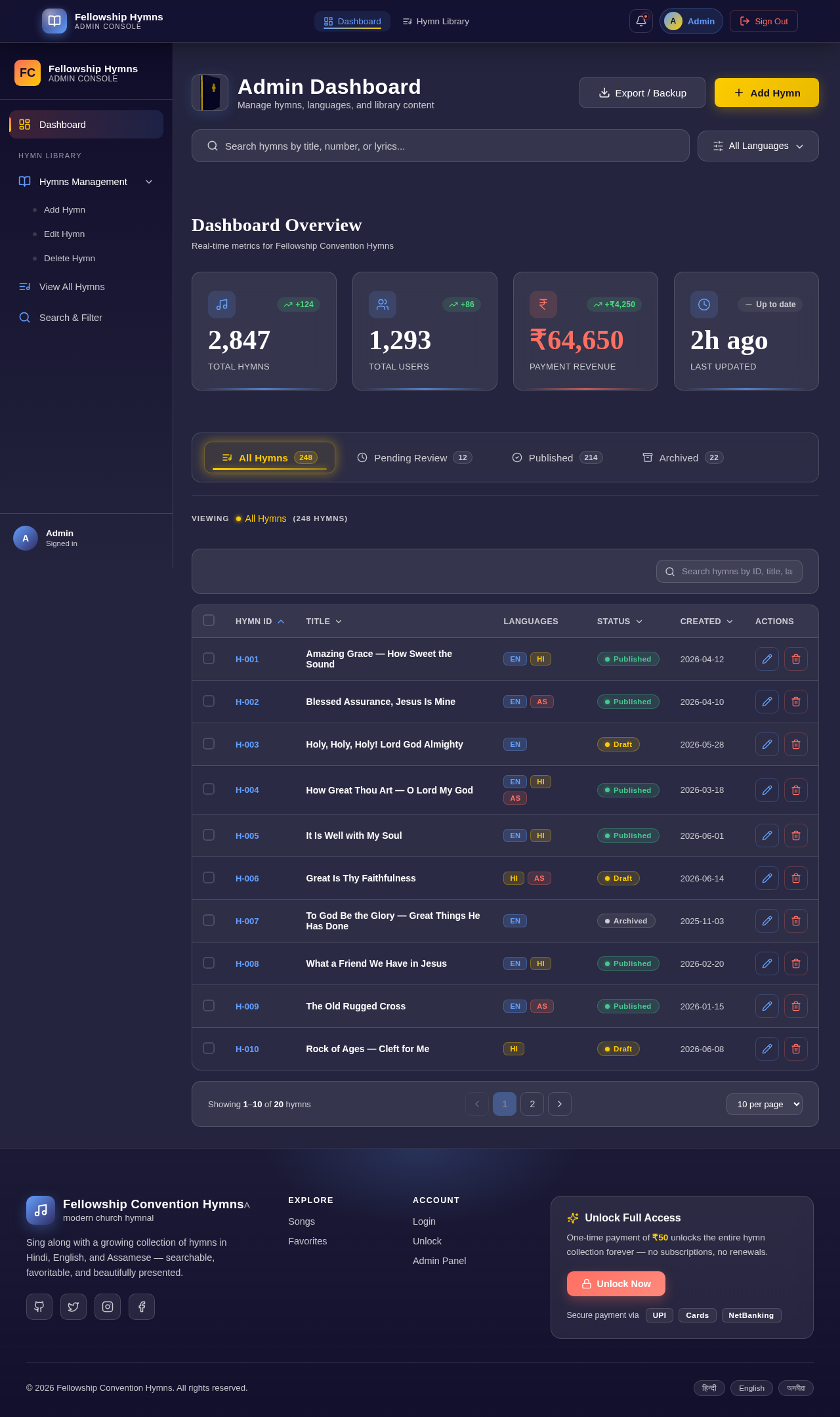
Task: Open the Archived tab
Action: coord(682,457)
